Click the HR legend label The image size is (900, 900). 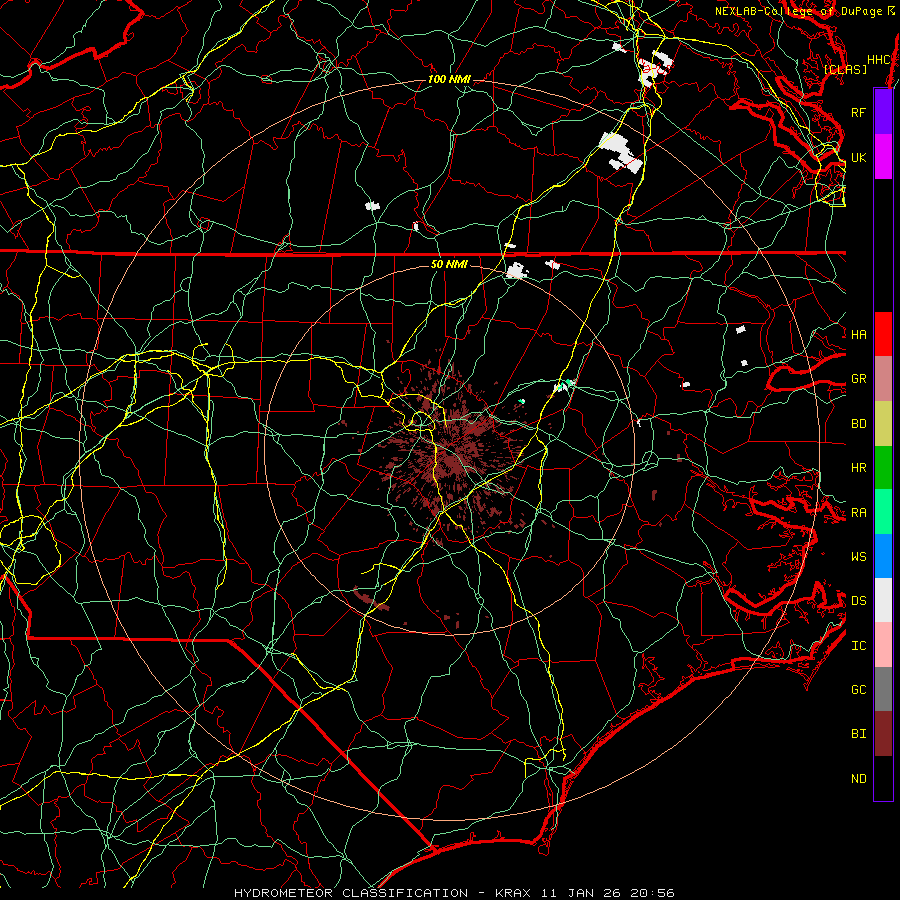coord(858,468)
